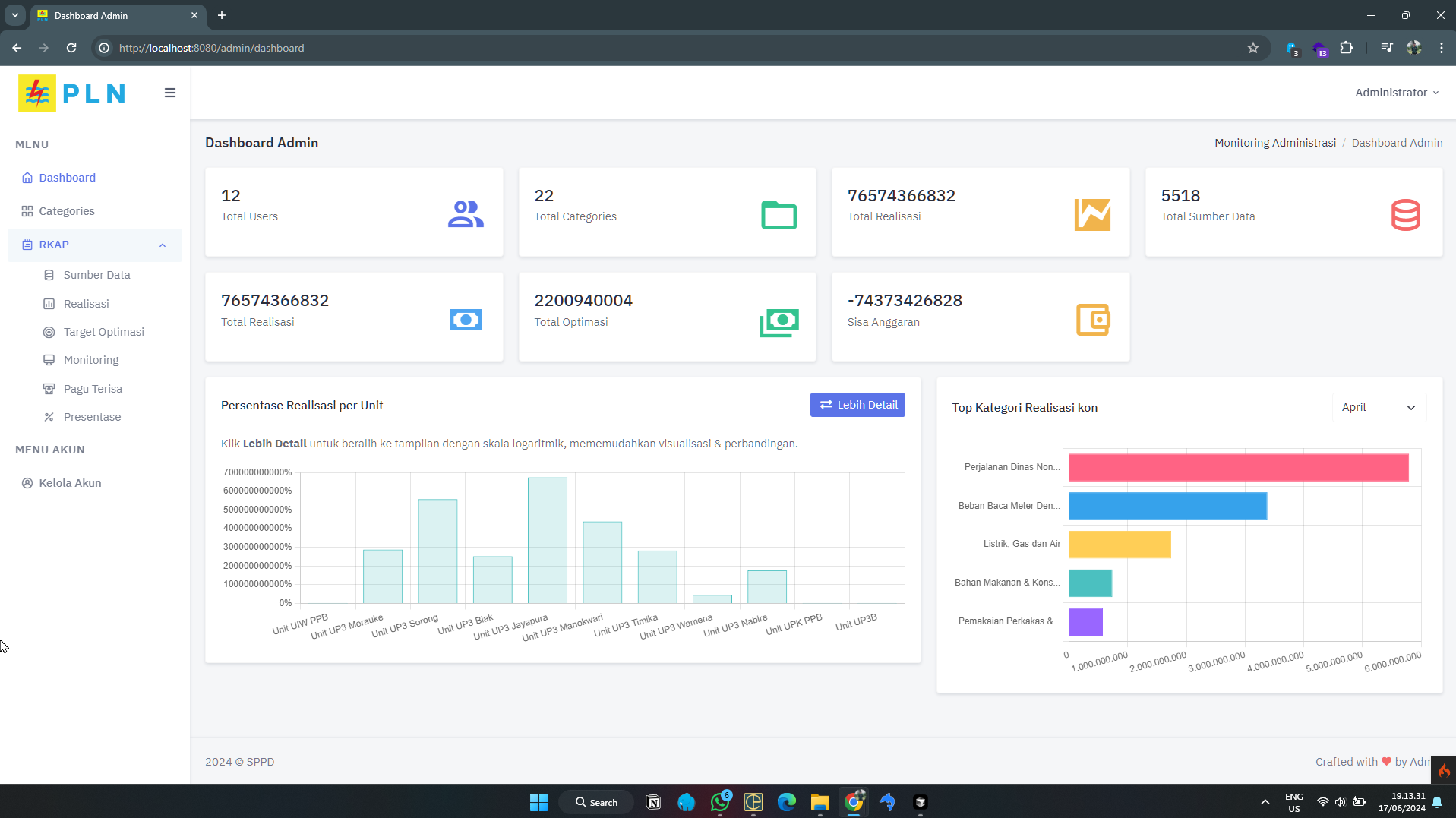Open the browser extensions puzzle icon

click(x=1347, y=48)
